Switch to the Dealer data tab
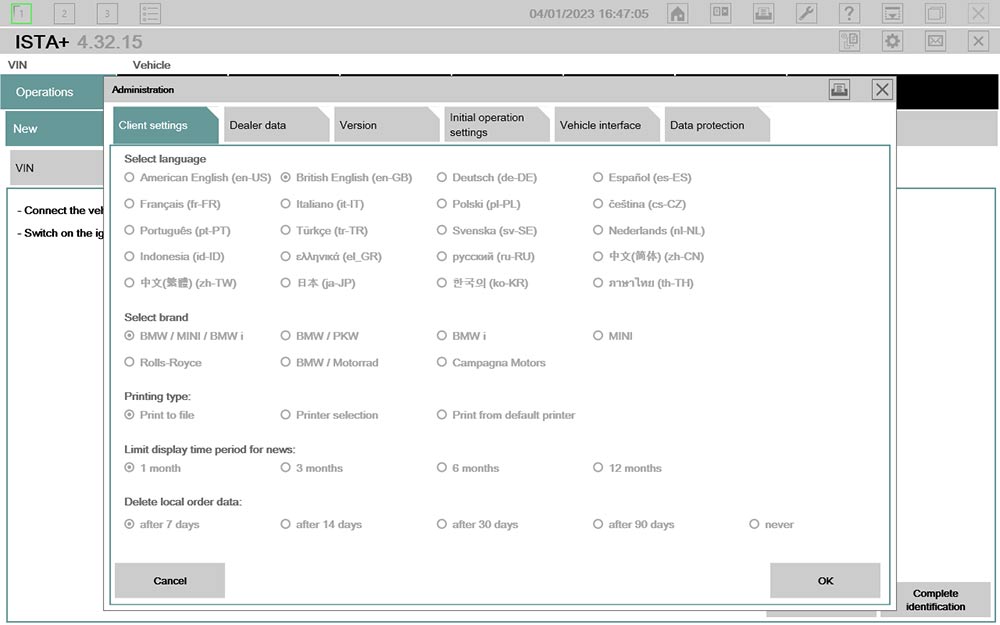The image size is (1000, 625). tap(276, 125)
